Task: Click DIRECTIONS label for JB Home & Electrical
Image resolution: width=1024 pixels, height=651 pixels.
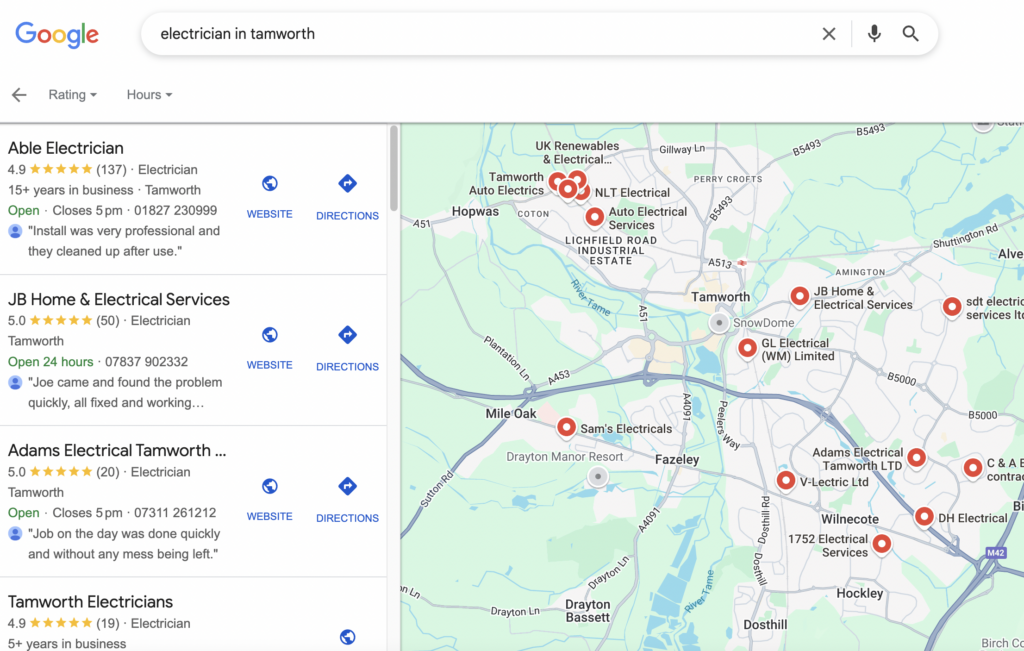Action: click(x=347, y=367)
